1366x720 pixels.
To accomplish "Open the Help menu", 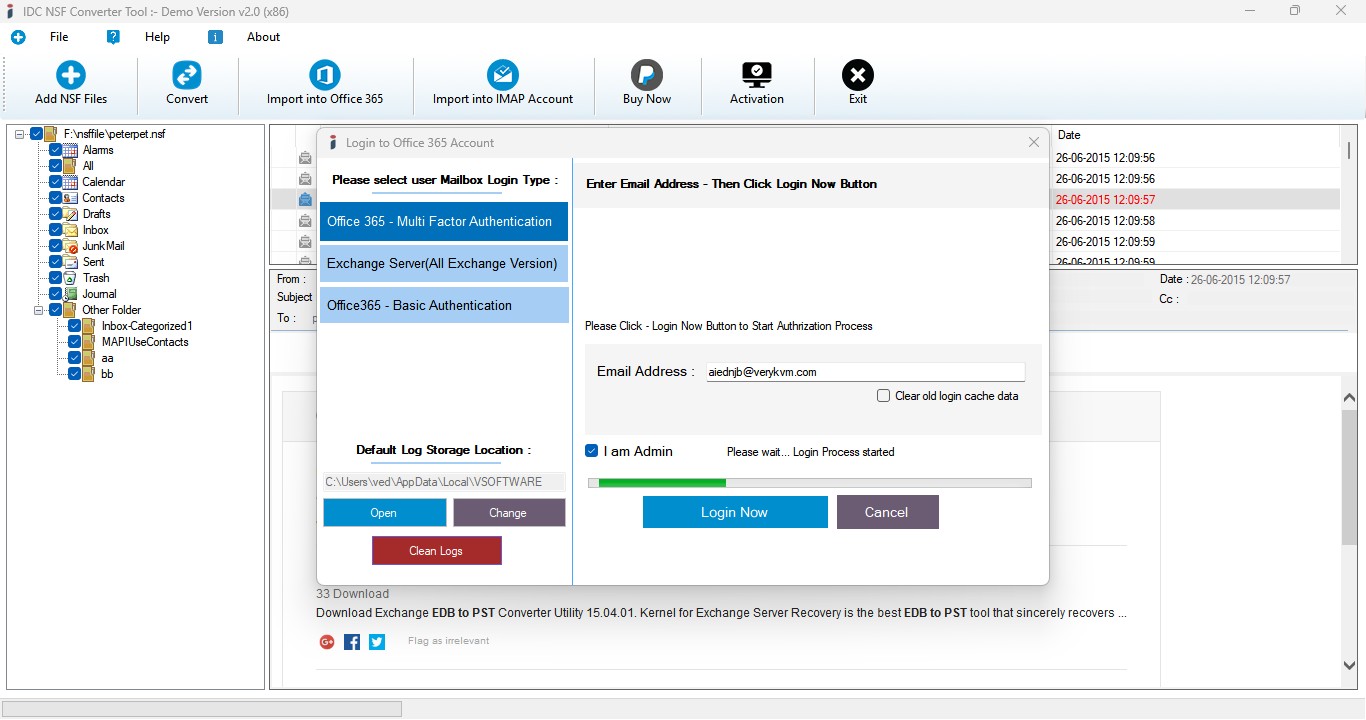I will [158, 37].
